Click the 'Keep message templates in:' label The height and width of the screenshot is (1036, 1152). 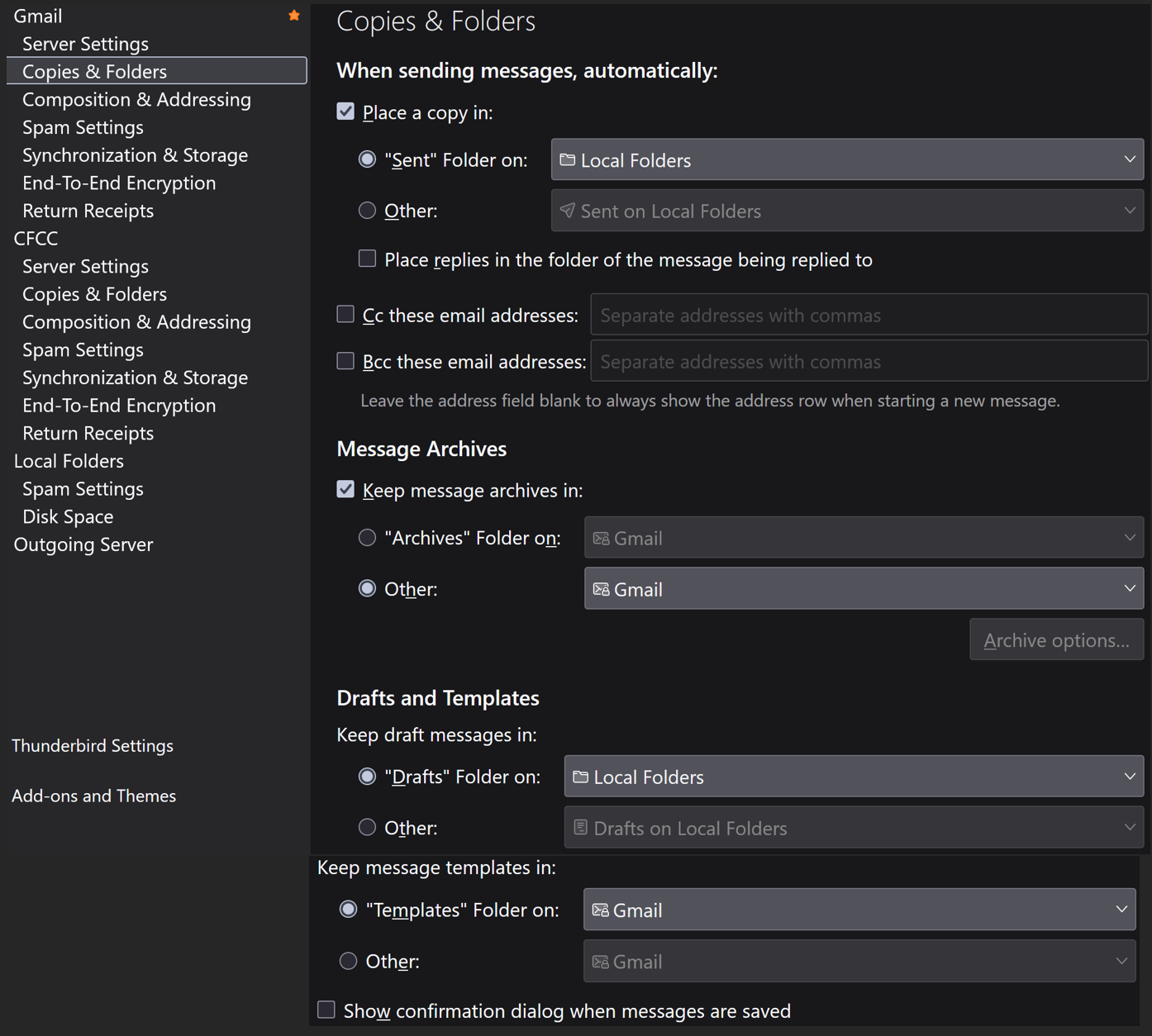pos(436,867)
